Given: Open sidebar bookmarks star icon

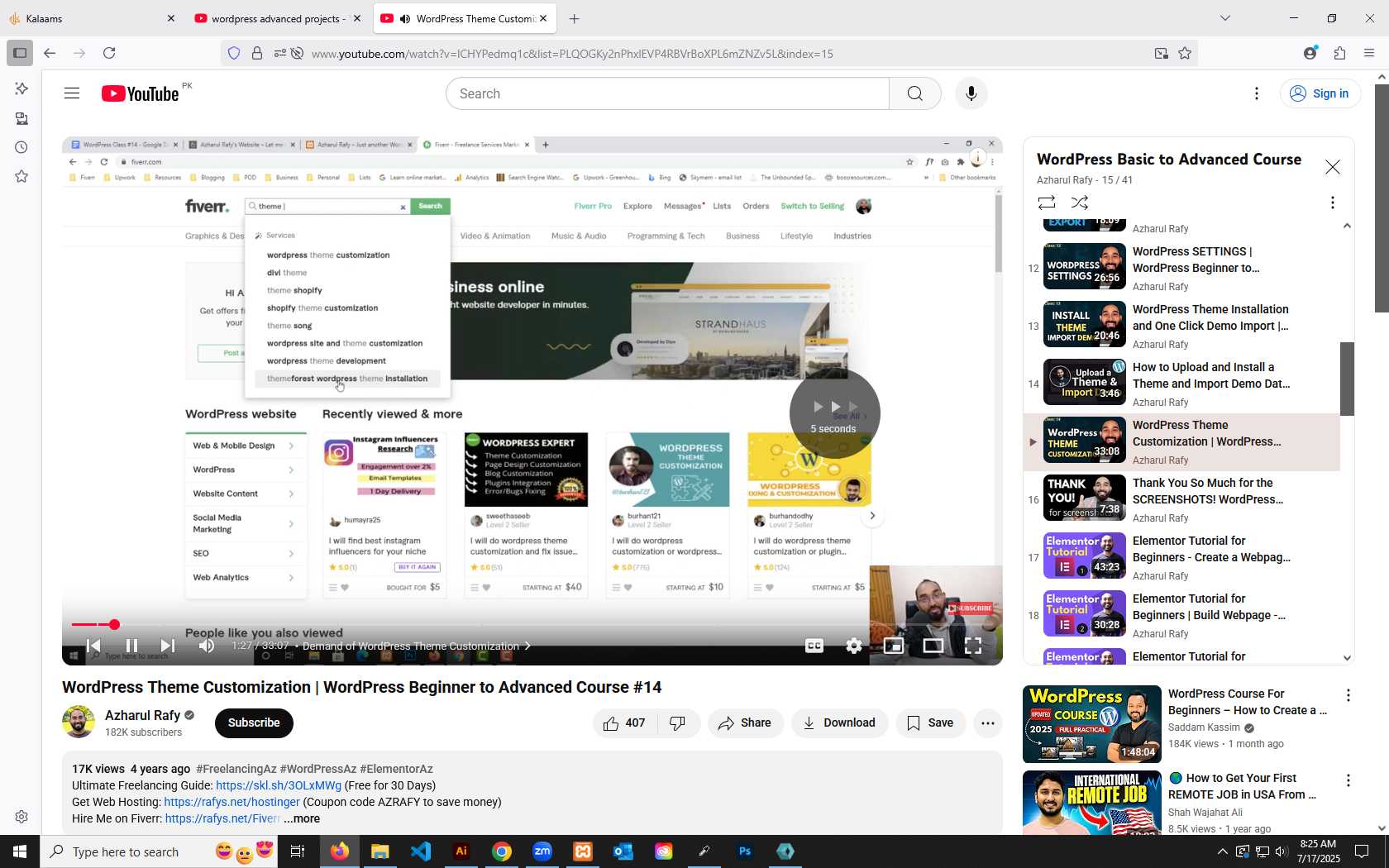Looking at the screenshot, I should [x=21, y=176].
